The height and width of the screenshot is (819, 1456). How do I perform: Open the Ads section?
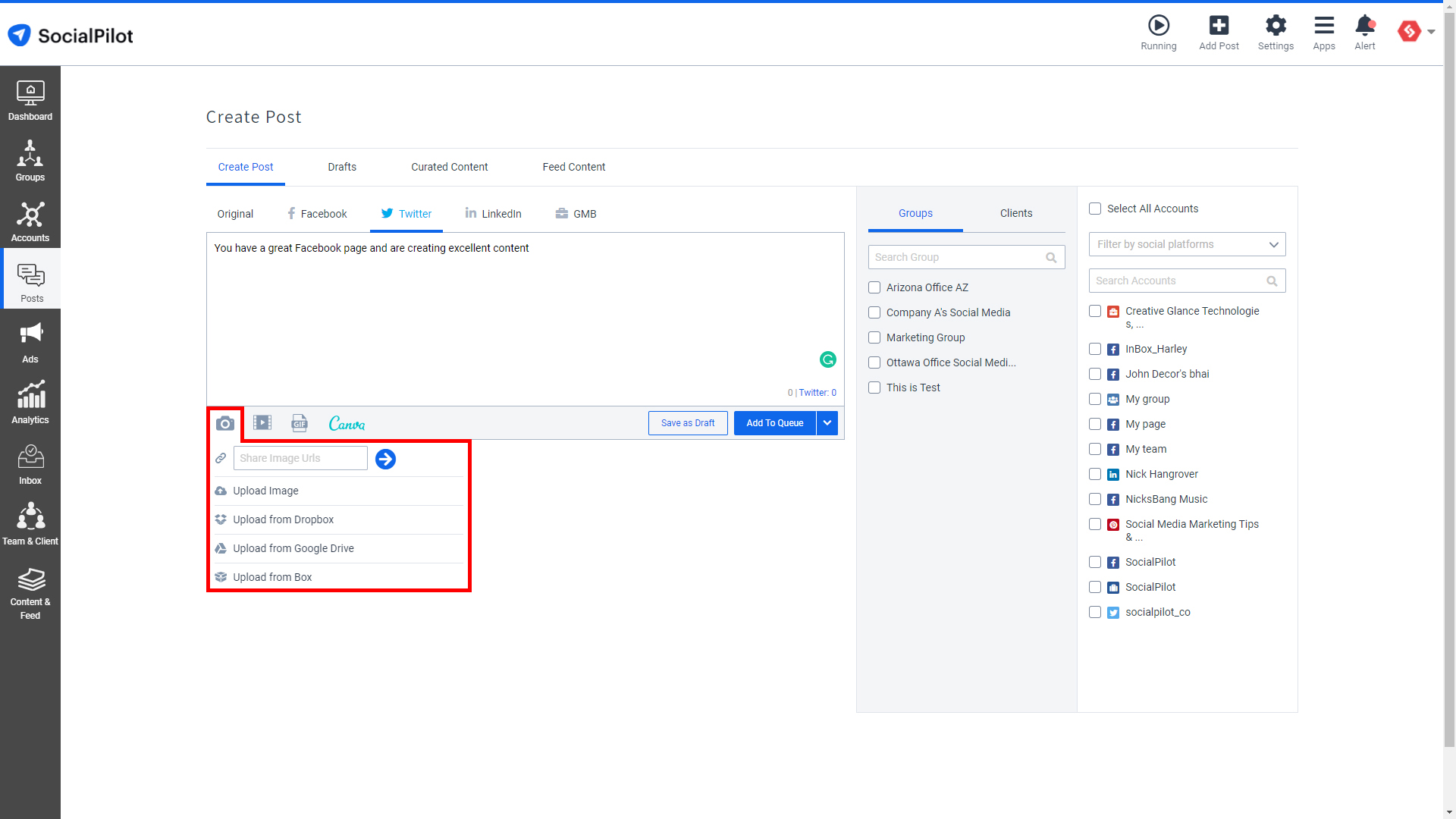(x=30, y=341)
